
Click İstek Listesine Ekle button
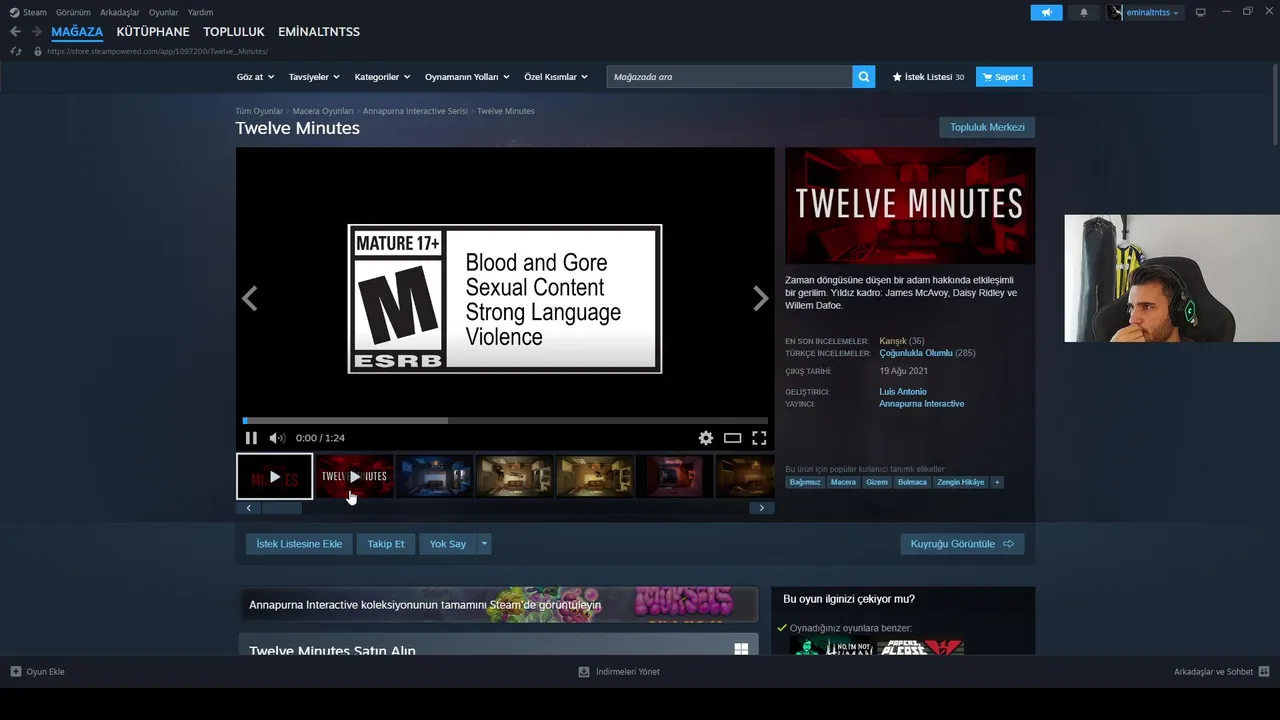pos(299,544)
